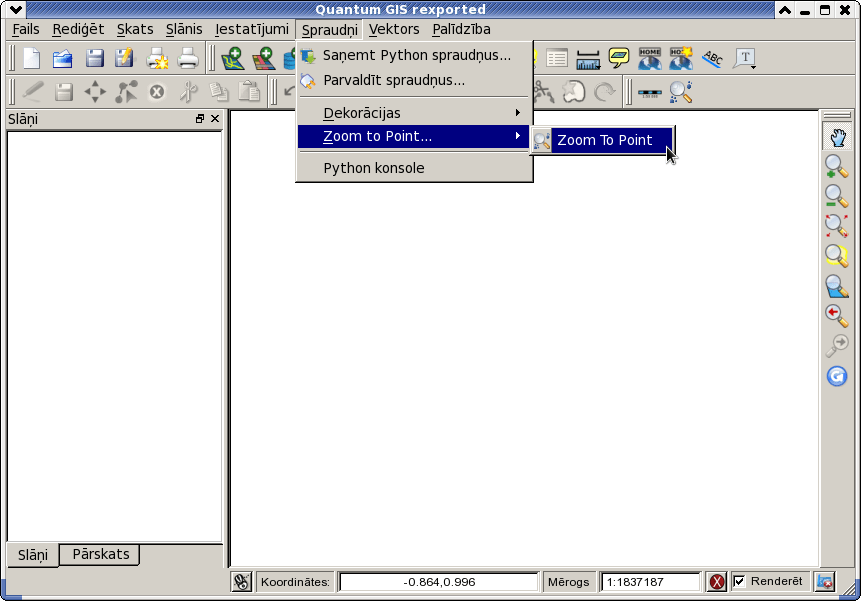The width and height of the screenshot is (861, 601).
Task: Select the Pan map hand tool
Action: click(x=837, y=137)
